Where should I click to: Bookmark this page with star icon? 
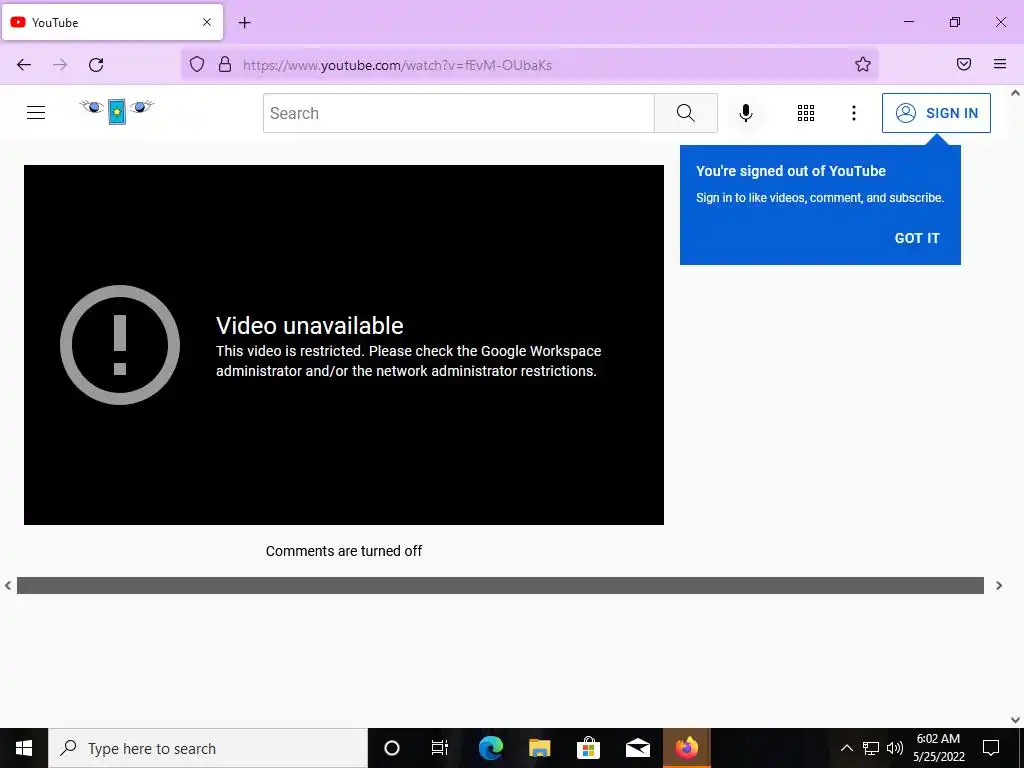click(x=863, y=64)
